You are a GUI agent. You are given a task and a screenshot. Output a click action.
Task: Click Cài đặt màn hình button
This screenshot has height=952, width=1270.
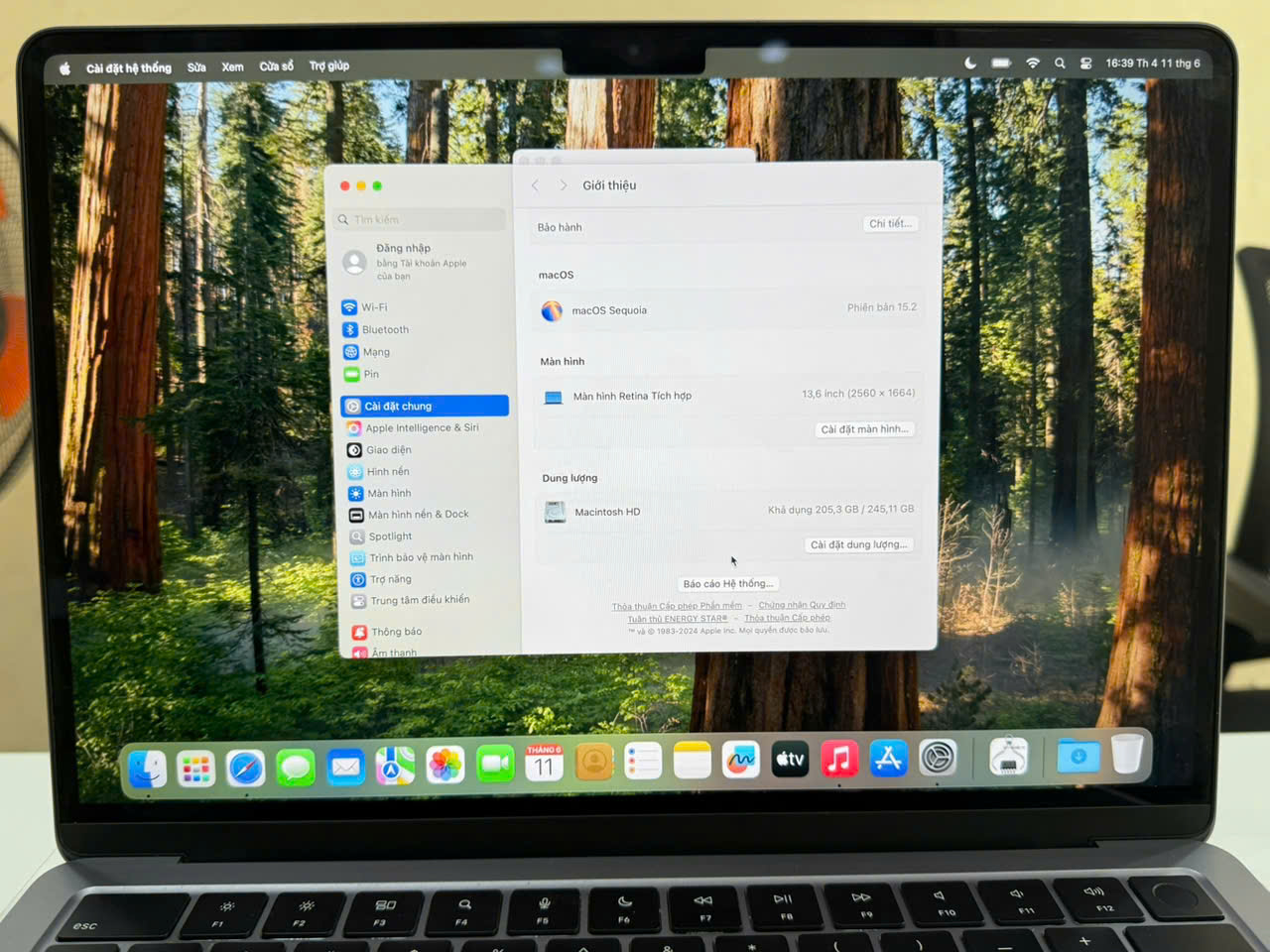point(864,429)
